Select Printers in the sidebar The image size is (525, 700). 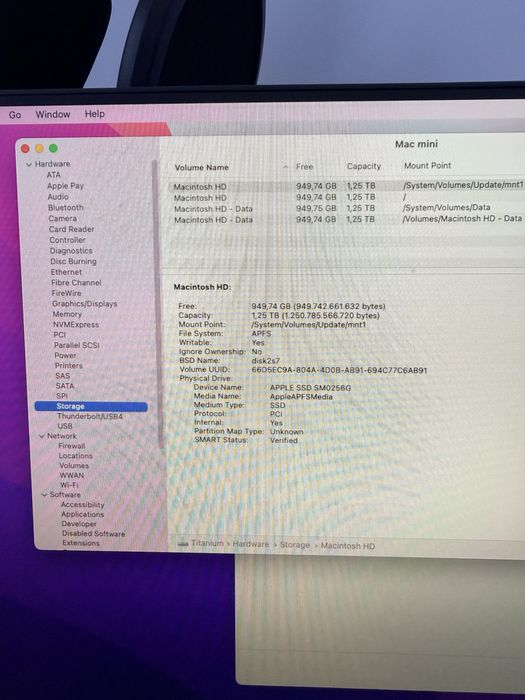point(69,366)
